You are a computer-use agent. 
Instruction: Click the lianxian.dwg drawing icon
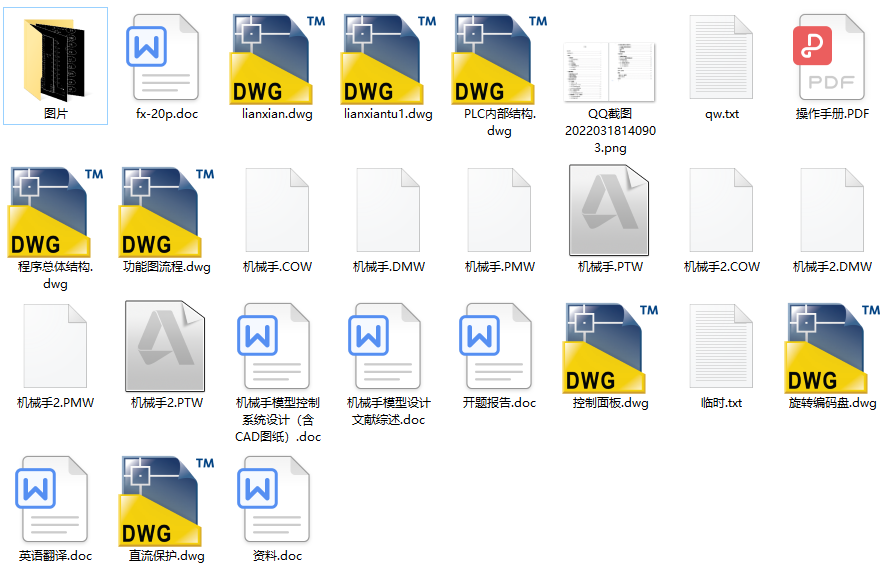[277, 59]
